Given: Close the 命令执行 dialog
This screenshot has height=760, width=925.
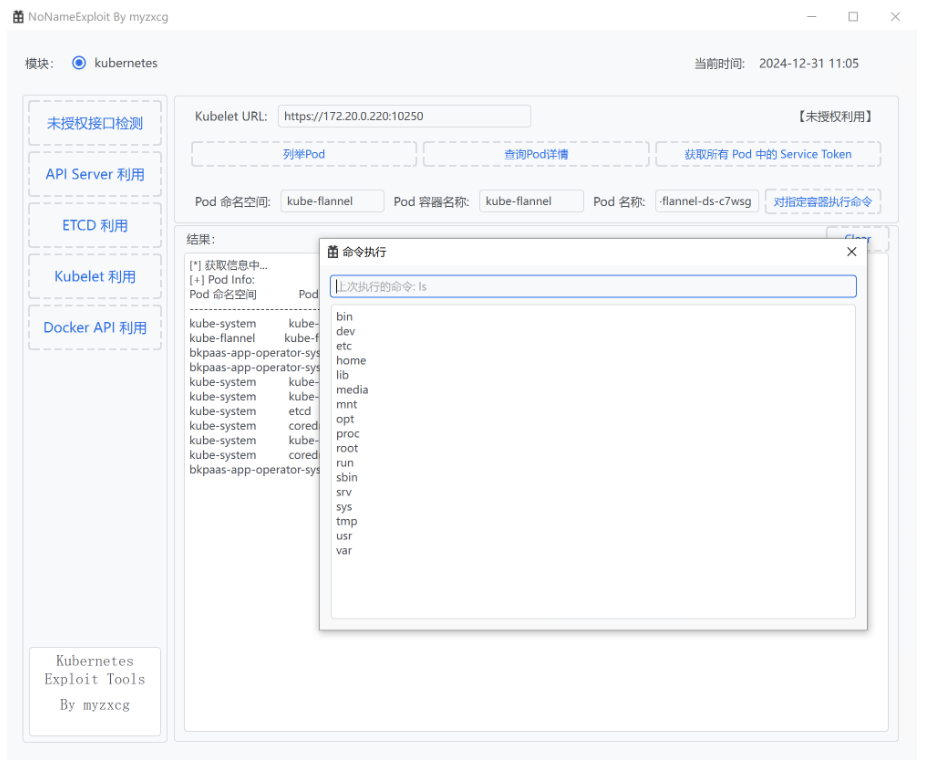Looking at the screenshot, I should point(851,252).
